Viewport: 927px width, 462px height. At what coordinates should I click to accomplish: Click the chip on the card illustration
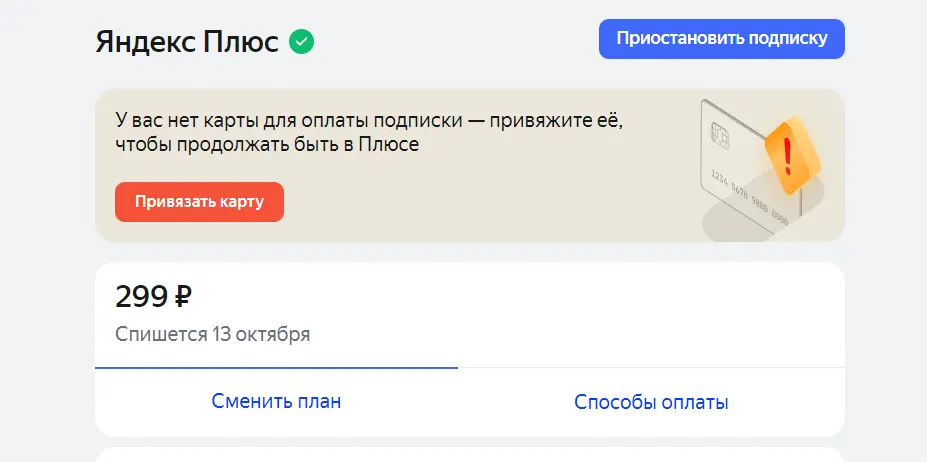pyautogui.click(x=719, y=135)
